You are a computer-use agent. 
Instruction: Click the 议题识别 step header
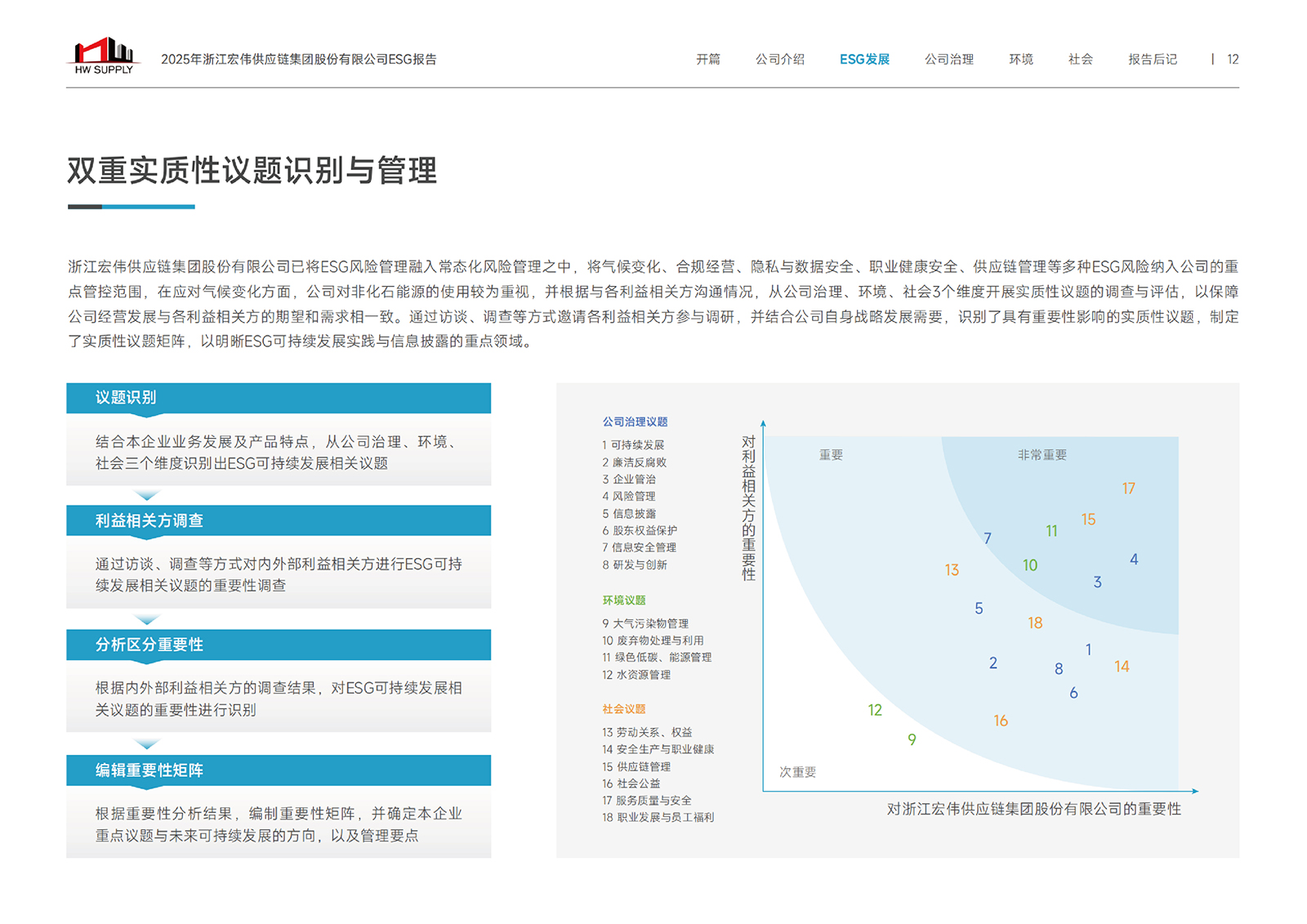click(279, 398)
